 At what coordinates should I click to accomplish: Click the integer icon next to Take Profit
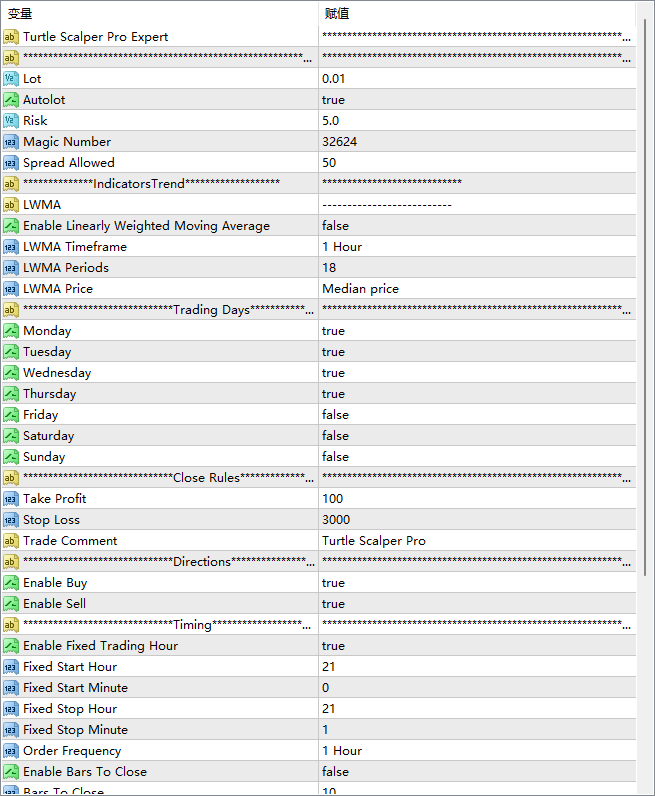(11, 499)
